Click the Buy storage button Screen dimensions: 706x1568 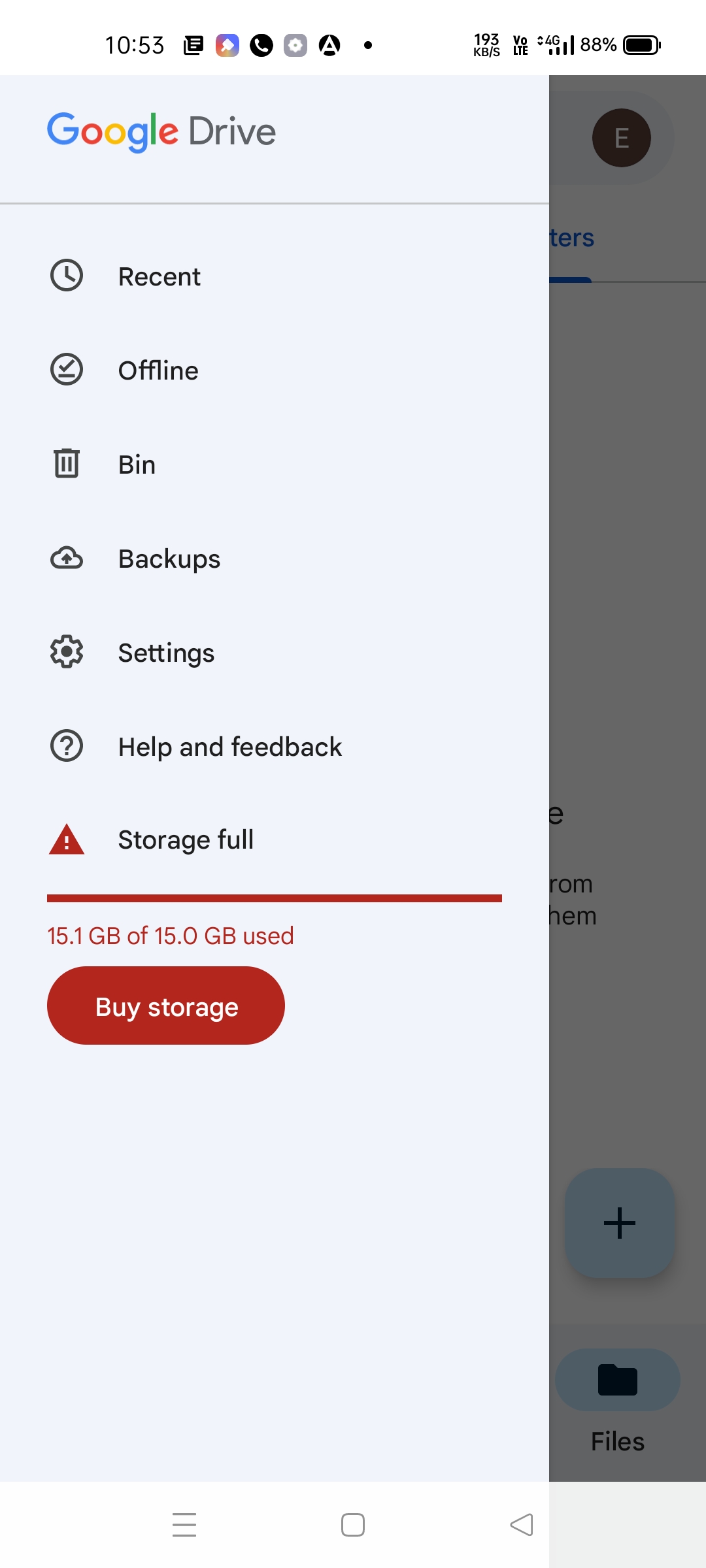(x=166, y=1005)
